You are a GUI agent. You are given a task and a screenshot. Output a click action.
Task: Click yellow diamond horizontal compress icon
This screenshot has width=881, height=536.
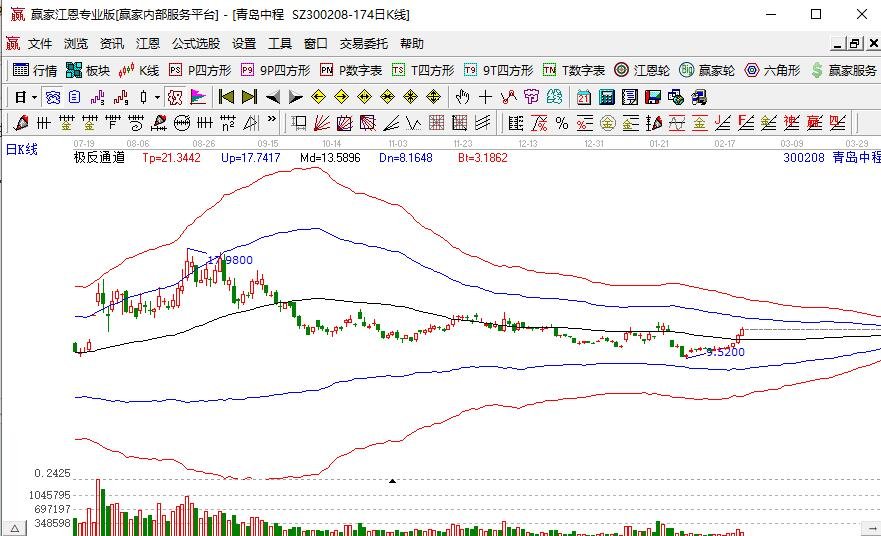click(x=388, y=97)
